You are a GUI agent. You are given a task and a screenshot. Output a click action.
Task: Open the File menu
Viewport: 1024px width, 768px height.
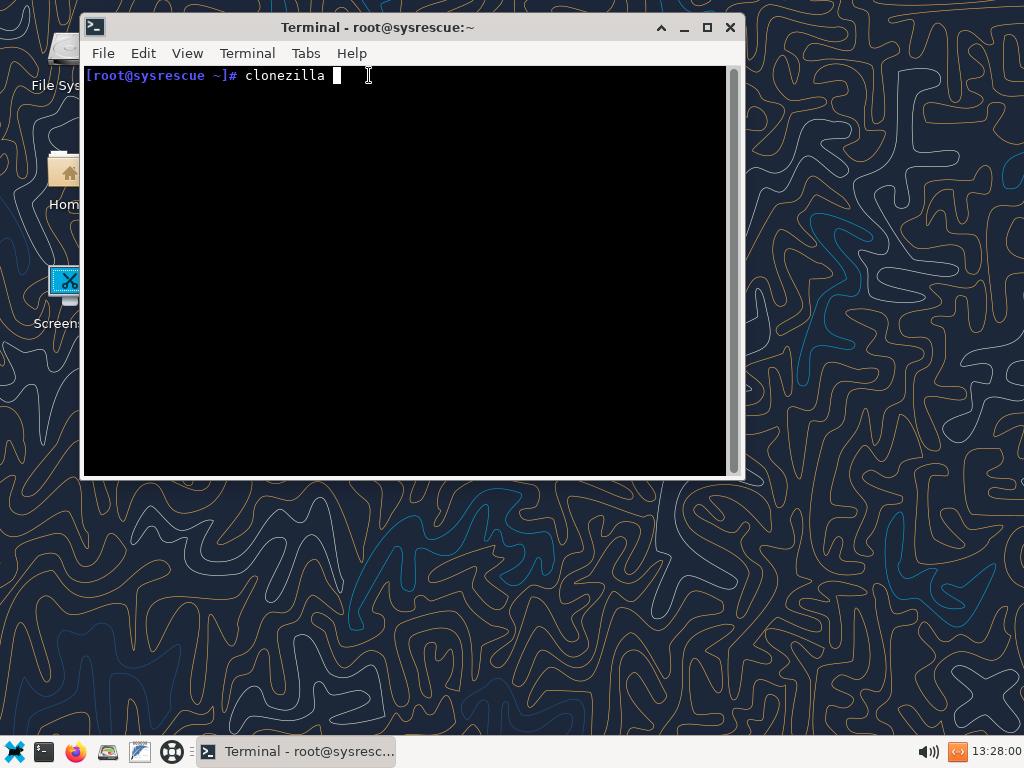pos(103,53)
